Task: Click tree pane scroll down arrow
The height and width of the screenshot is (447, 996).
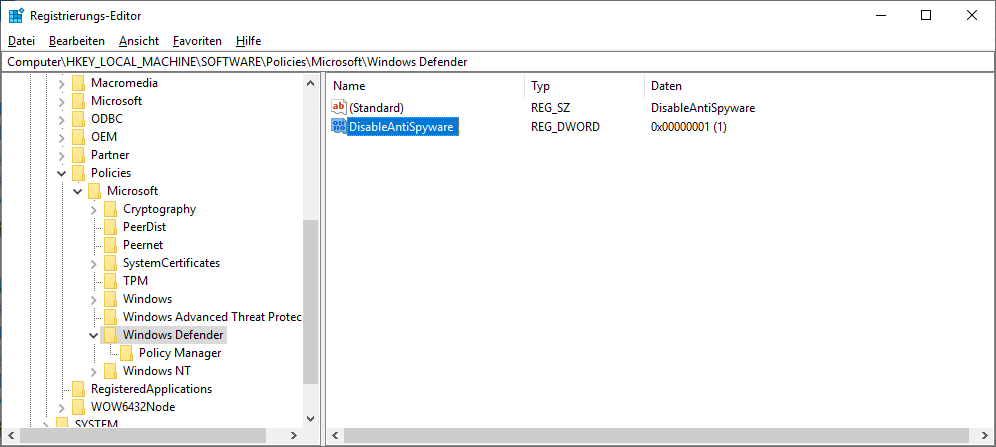Action: pos(310,418)
